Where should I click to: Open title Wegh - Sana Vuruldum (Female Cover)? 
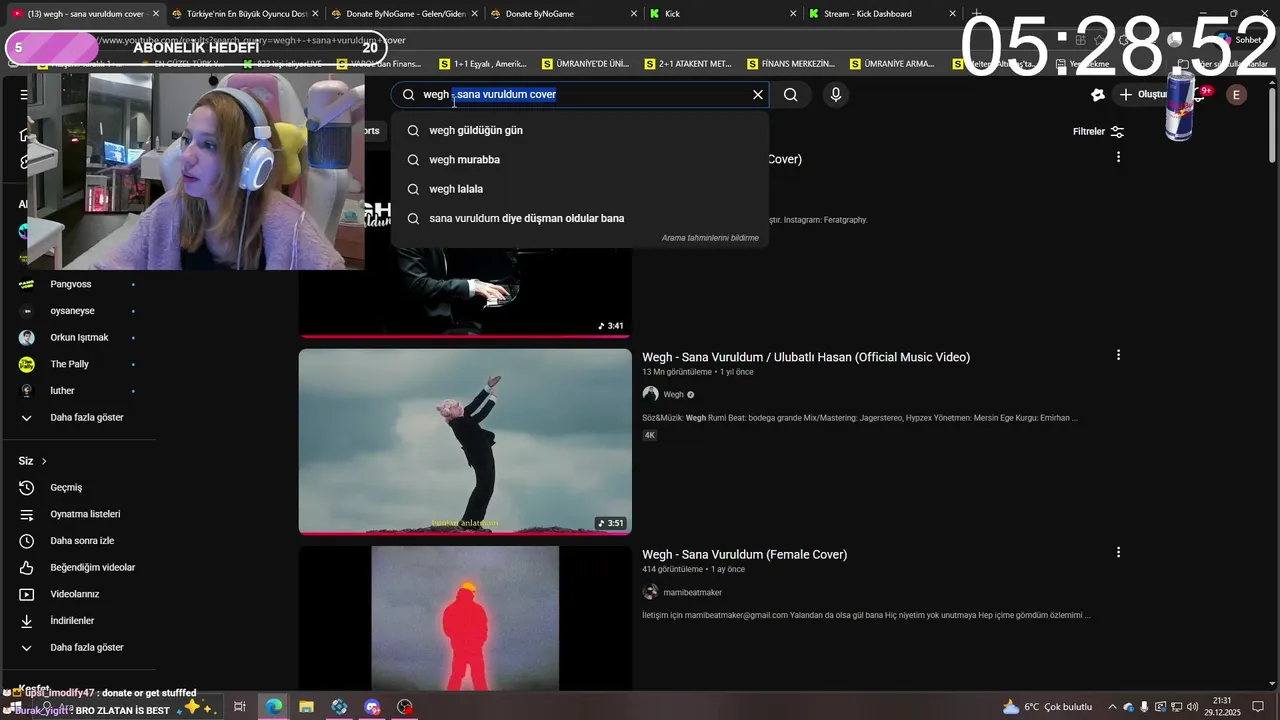tap(744, 554)
